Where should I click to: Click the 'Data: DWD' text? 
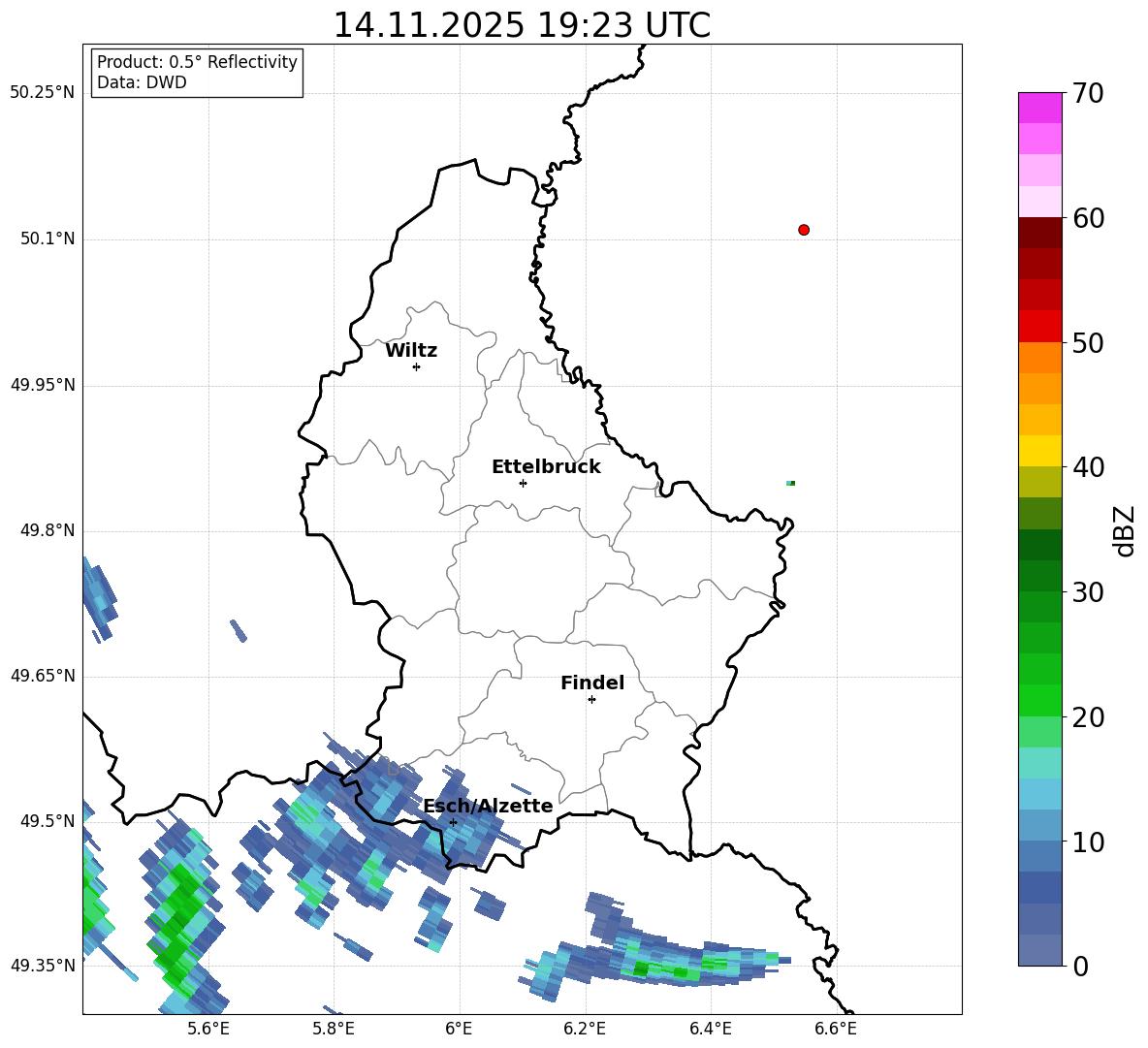[x=142, y=82]
